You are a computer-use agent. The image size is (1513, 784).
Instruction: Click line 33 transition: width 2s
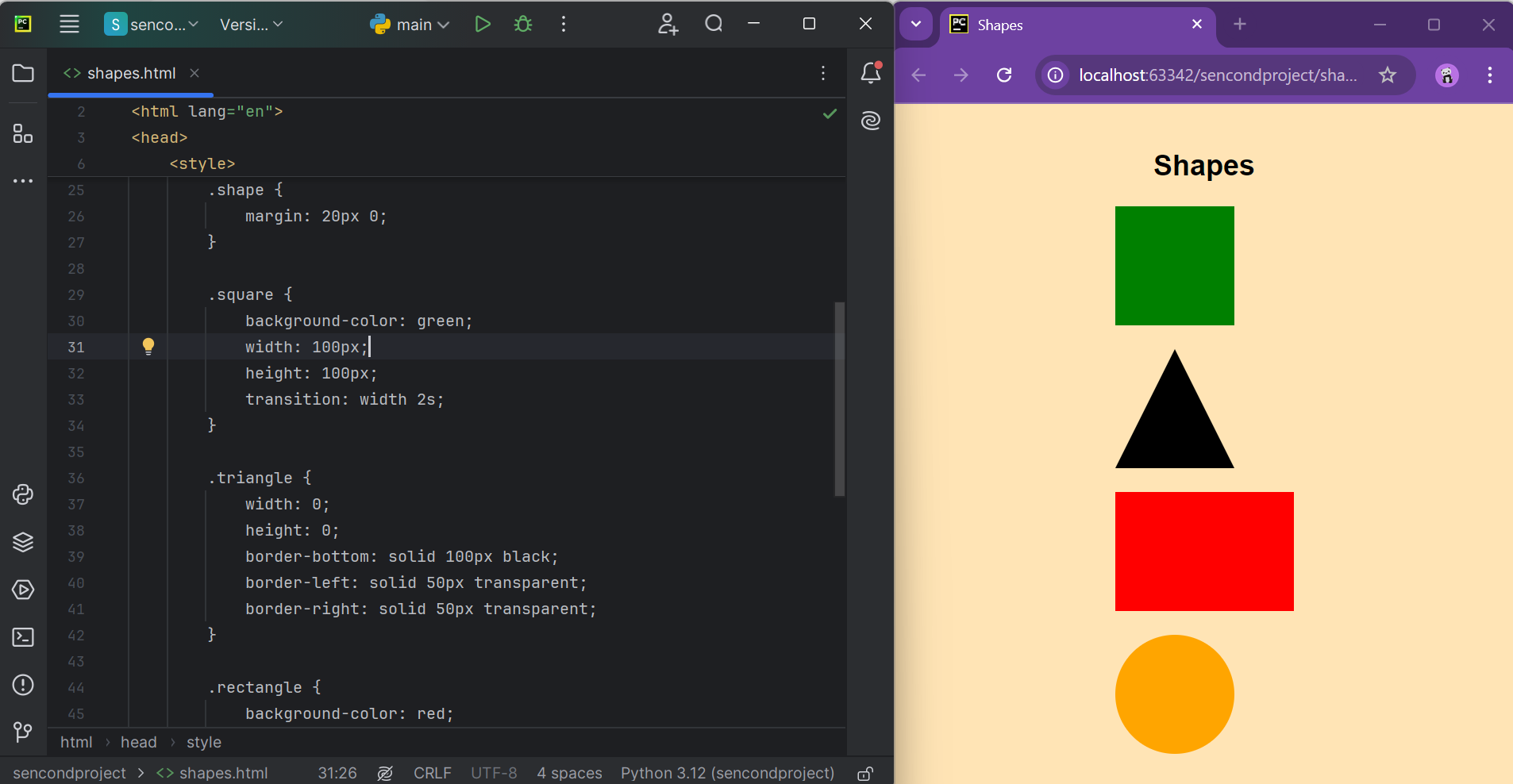pyautogui.click(x=345, y=399)
